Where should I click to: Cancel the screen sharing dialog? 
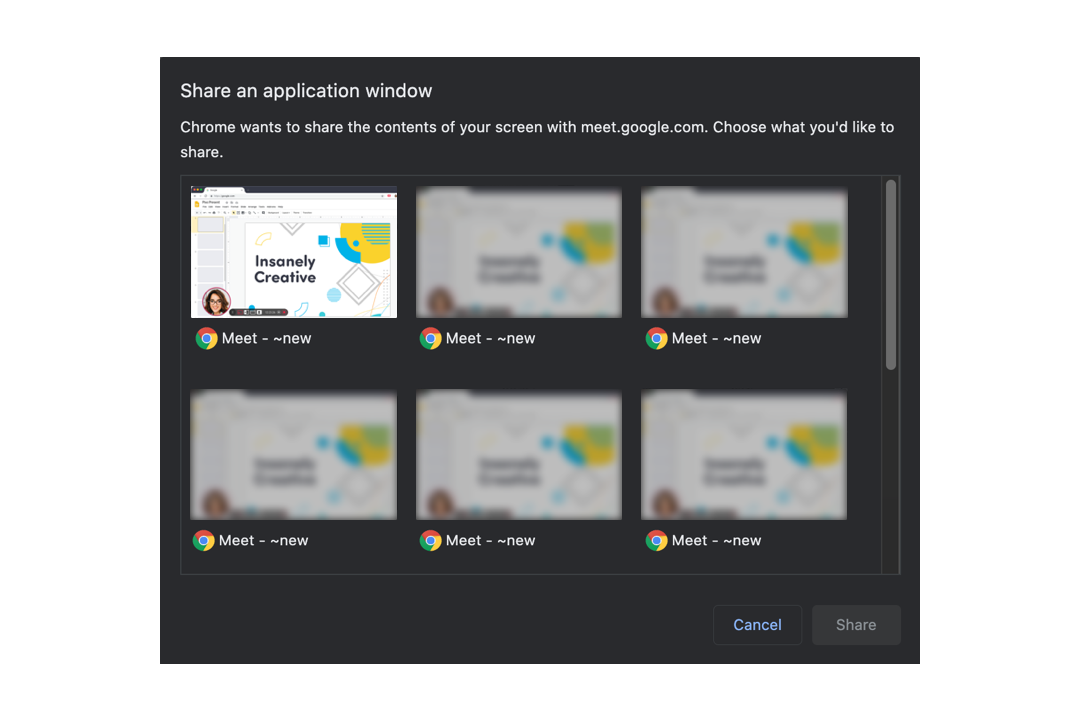click(757, 625)
